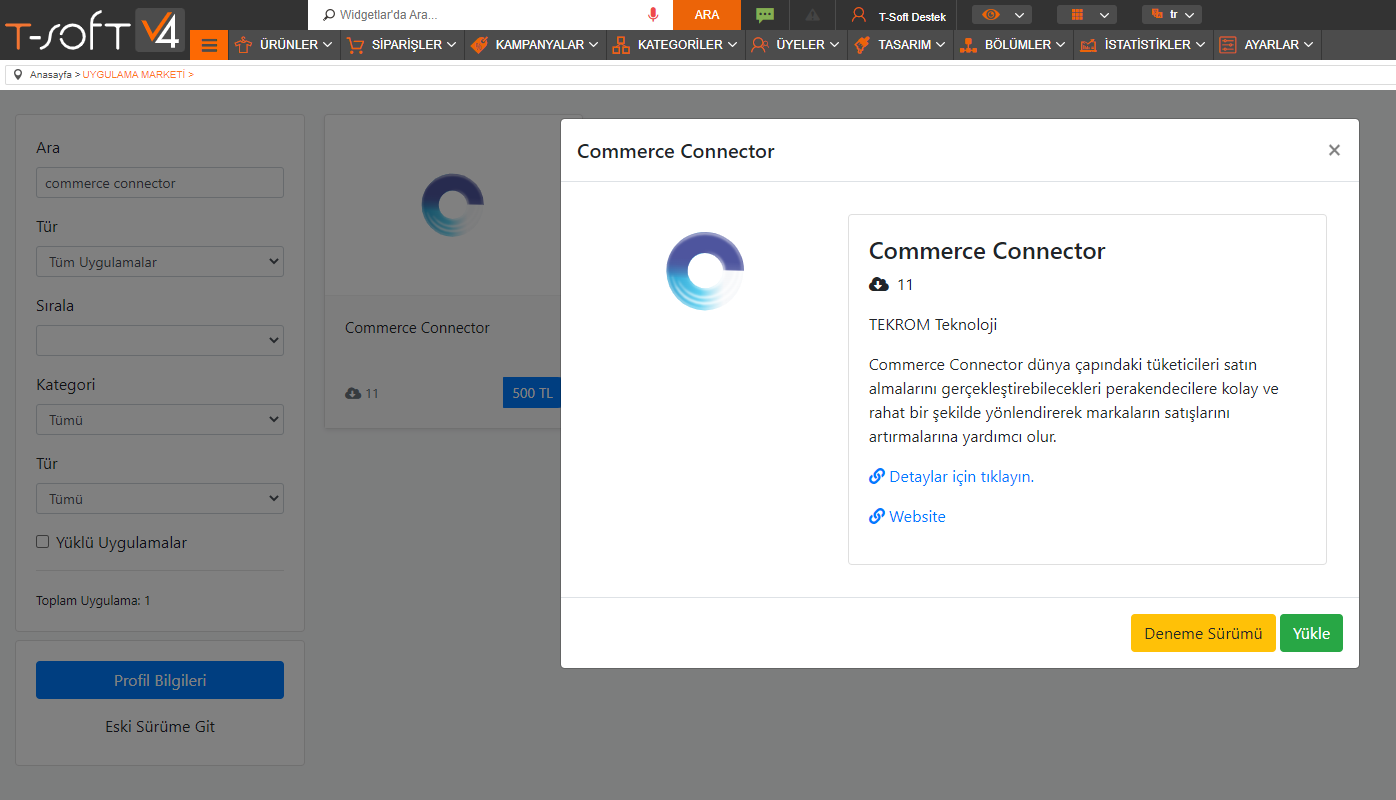Open the KATEGORİLER menu
The height and width of the screenshot is (800, 1396).
click(676, 45)
